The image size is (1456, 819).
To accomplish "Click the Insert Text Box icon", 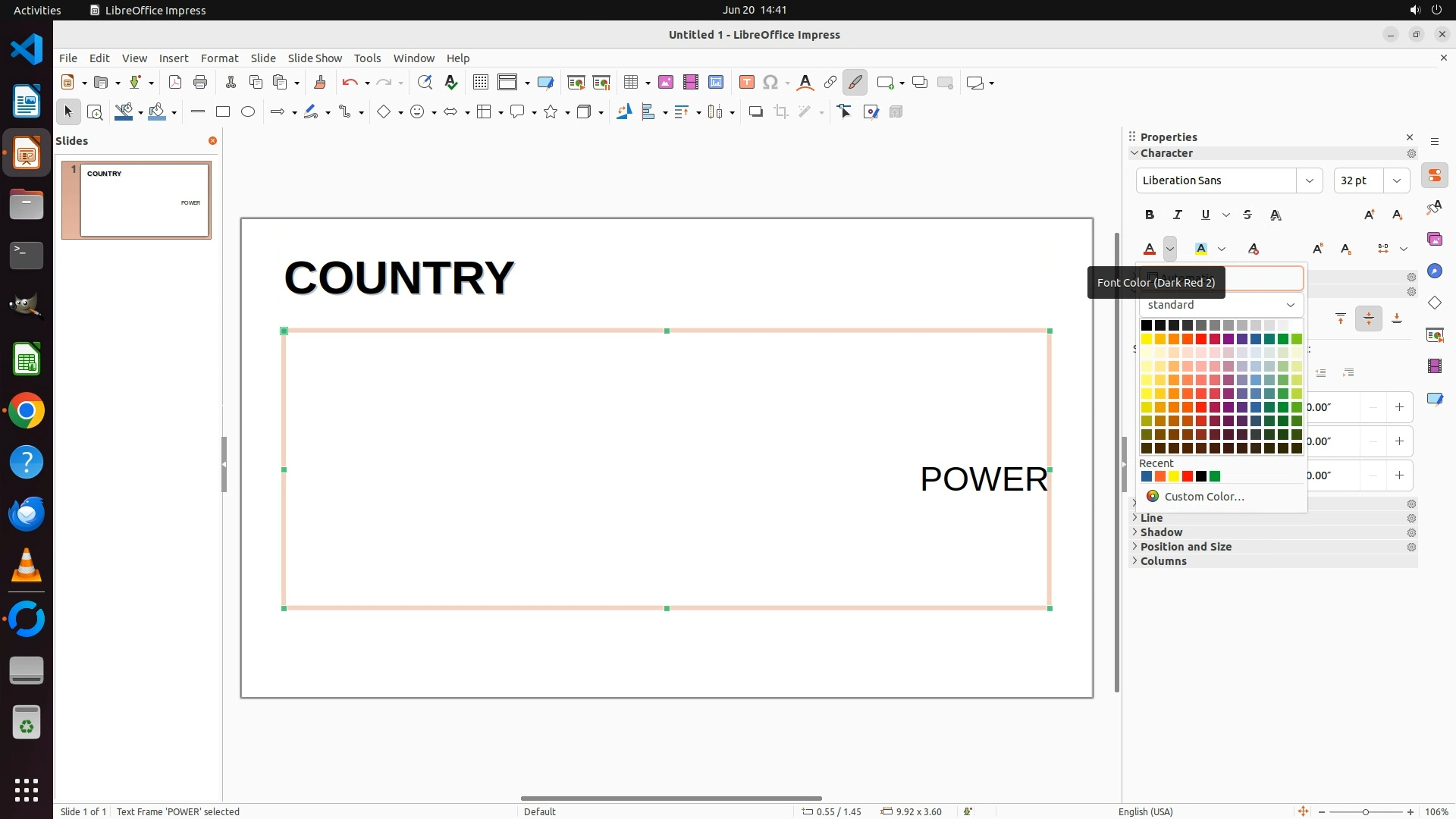I will click(x=746, y=83).
